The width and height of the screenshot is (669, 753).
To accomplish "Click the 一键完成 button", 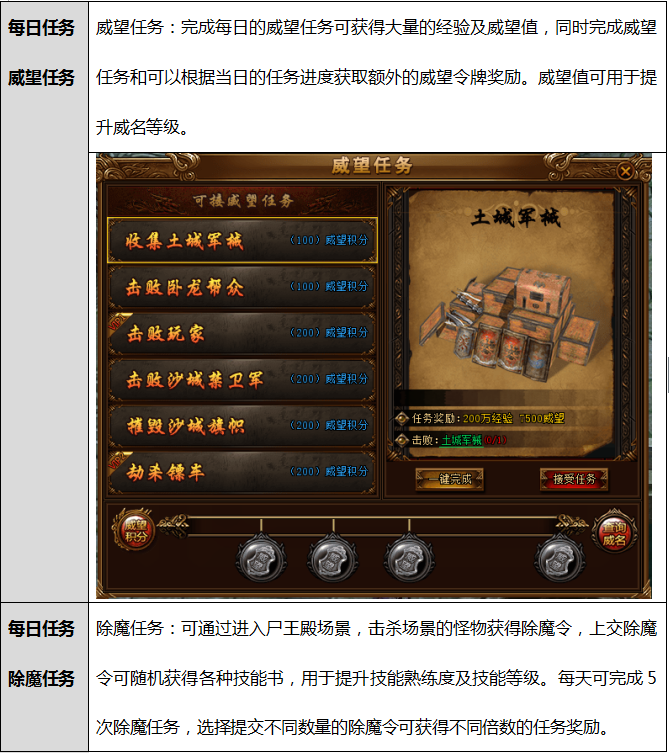I will click(x=450, y=479).
